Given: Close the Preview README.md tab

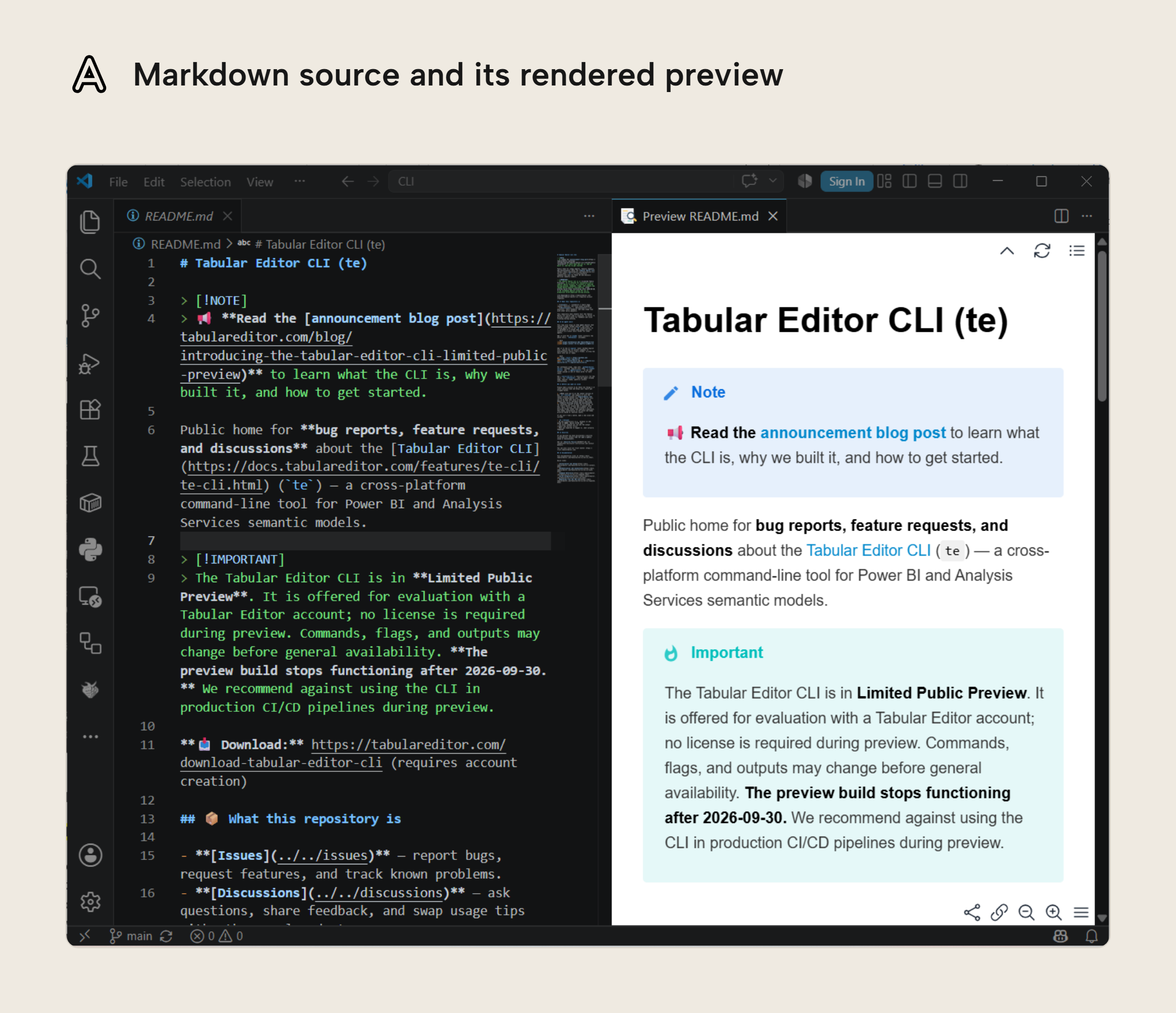Looking at the screenshot, I should tap(773, 216).
